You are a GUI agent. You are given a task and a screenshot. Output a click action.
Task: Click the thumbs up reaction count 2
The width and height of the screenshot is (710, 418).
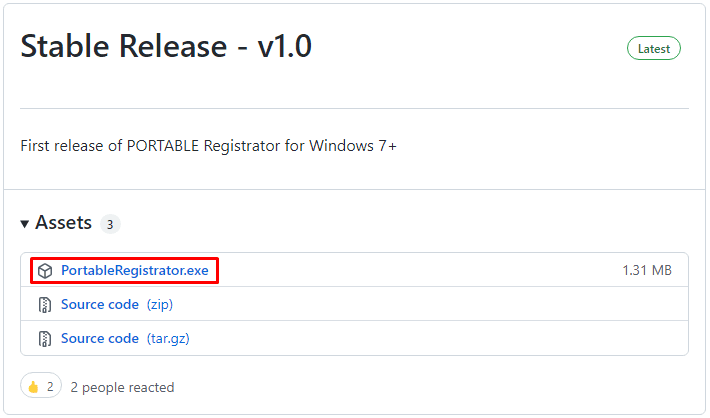[50, 387]
